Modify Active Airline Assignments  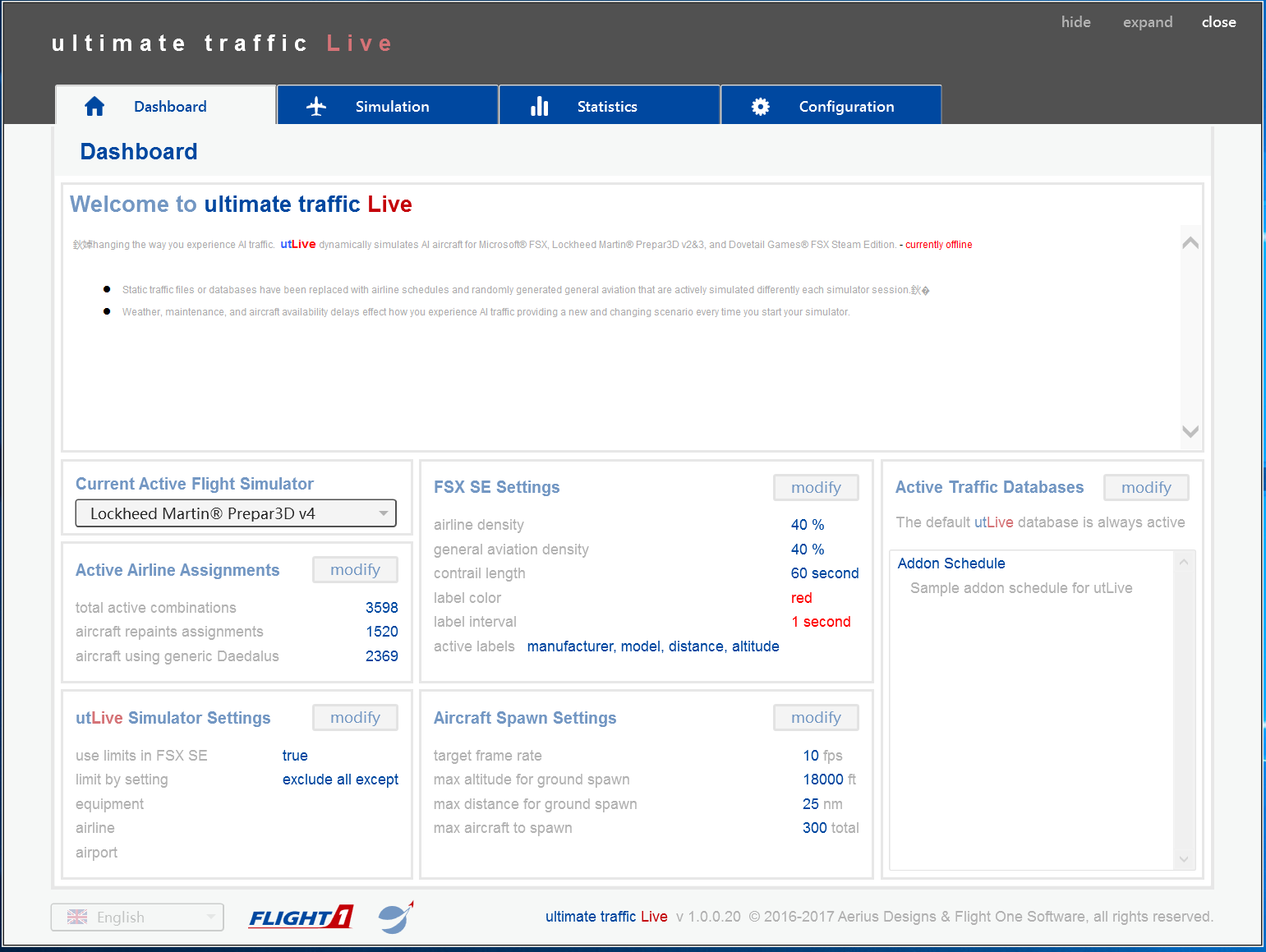[x=355, y=570]
